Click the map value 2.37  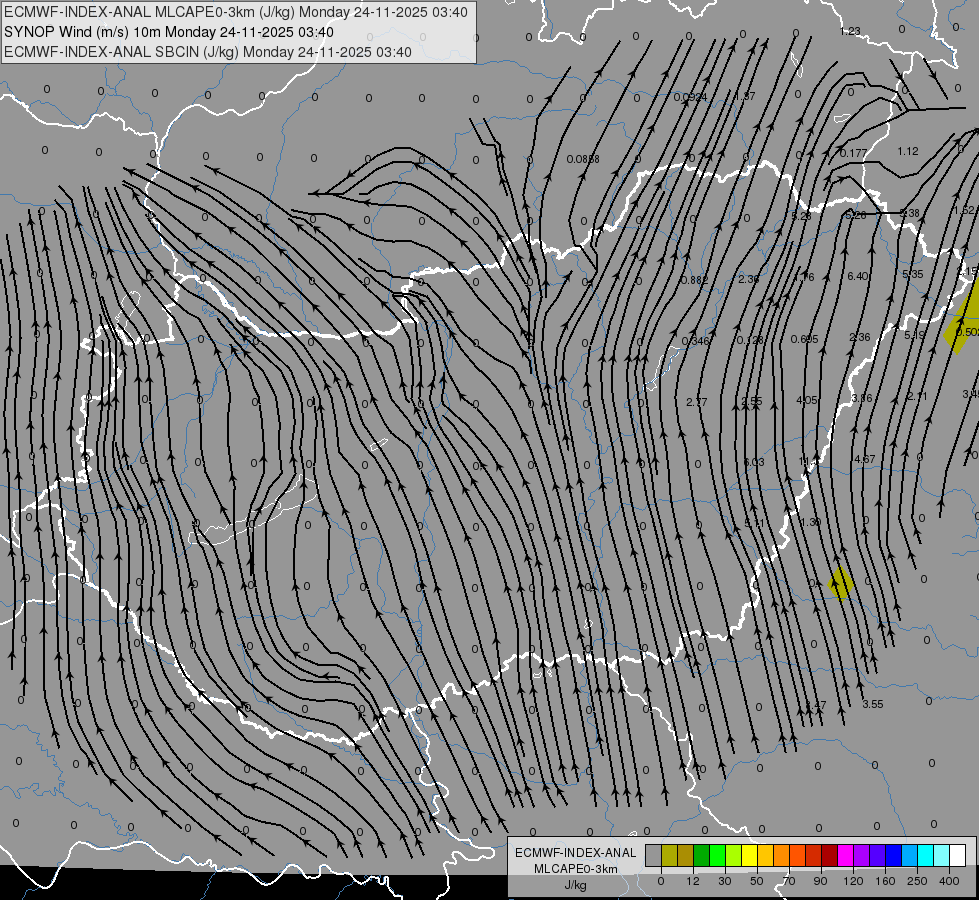697,402
